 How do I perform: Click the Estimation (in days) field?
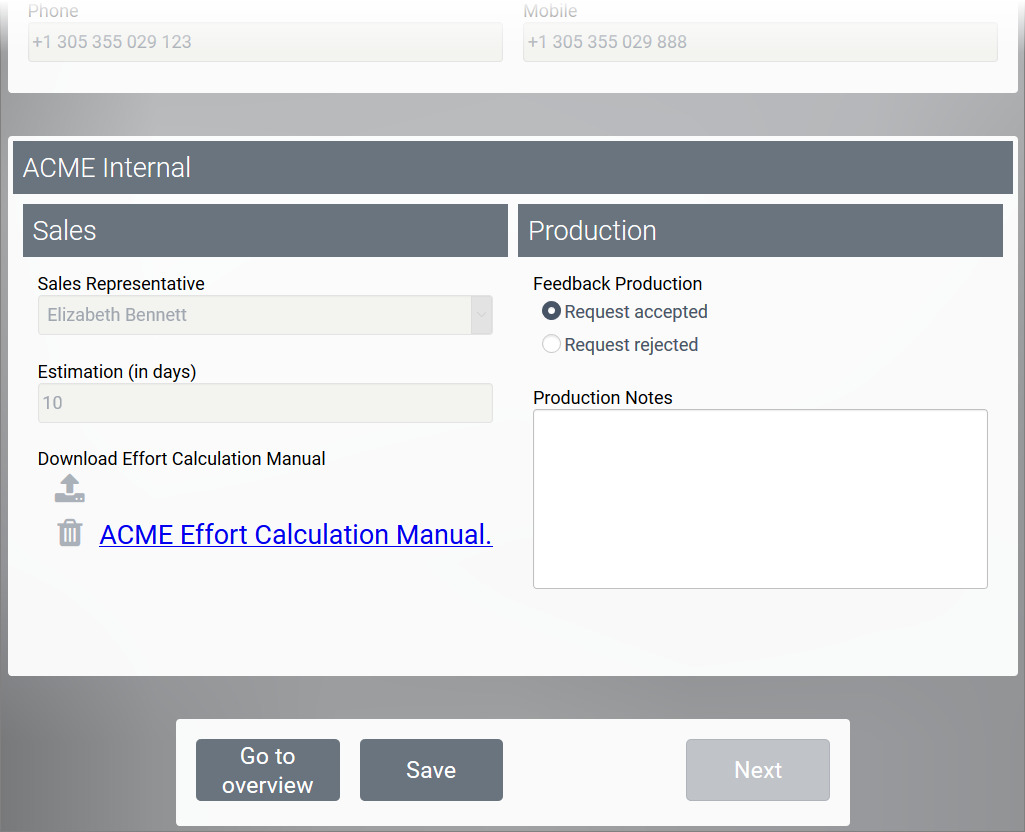[x=265, y=403]
